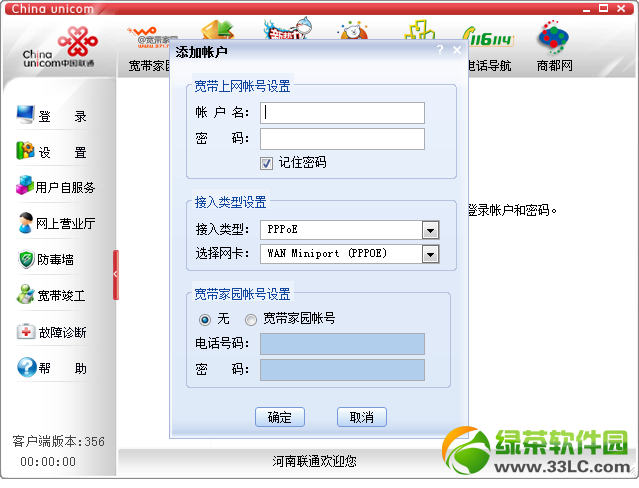Click the 取消 cancel button
The width and height of the screenshot is (639, 488).
[361, 417]
